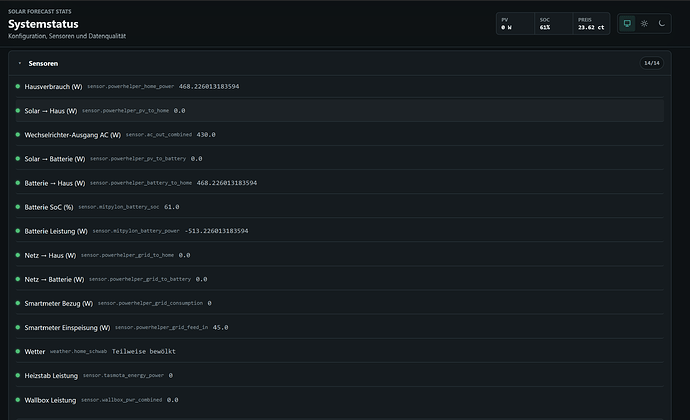
Task: Click the Wetter sensor label
Action: pos(35,352)
